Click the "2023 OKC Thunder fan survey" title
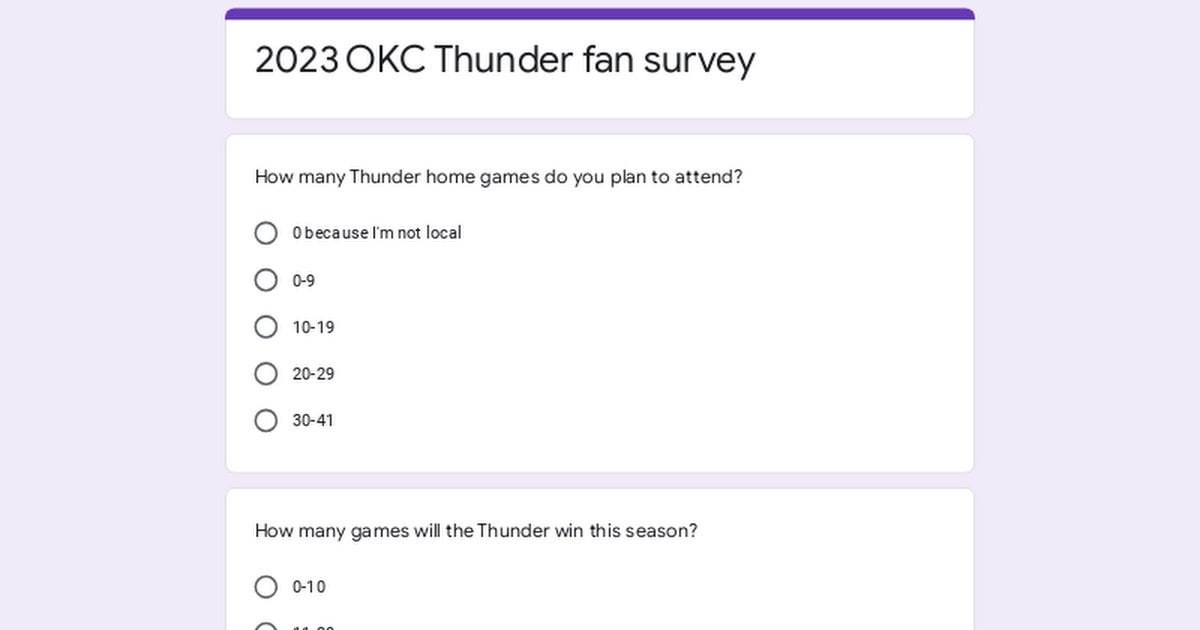Image resolution: width=1200 pixels, height=630 pixels. [505, 60]
